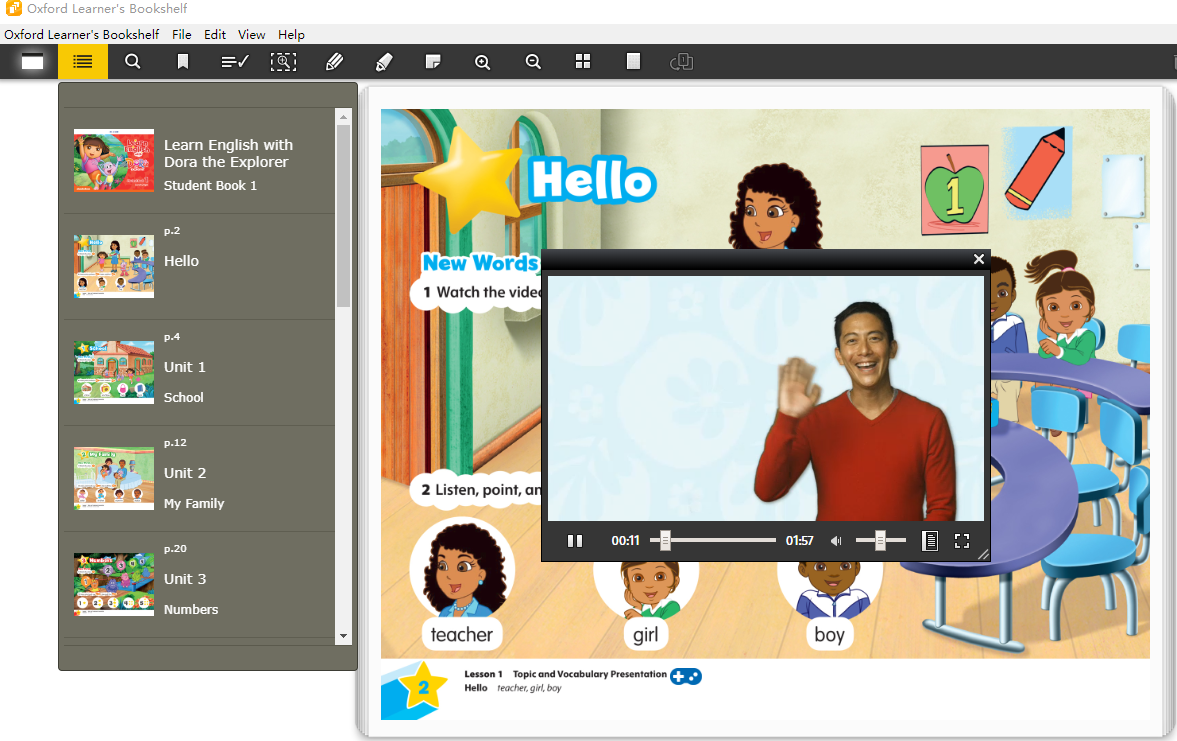The width and height of the screenshot is (1177, 741).
Task: Click the 'girl' word label
Action: pyautogui.click(x=646, y=635)
